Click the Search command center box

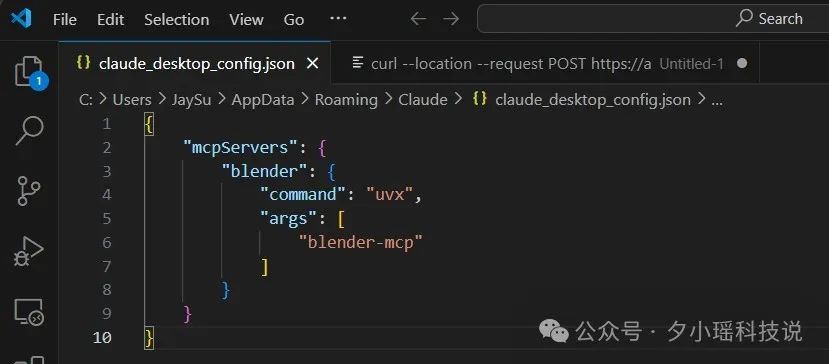coord(653,19)
